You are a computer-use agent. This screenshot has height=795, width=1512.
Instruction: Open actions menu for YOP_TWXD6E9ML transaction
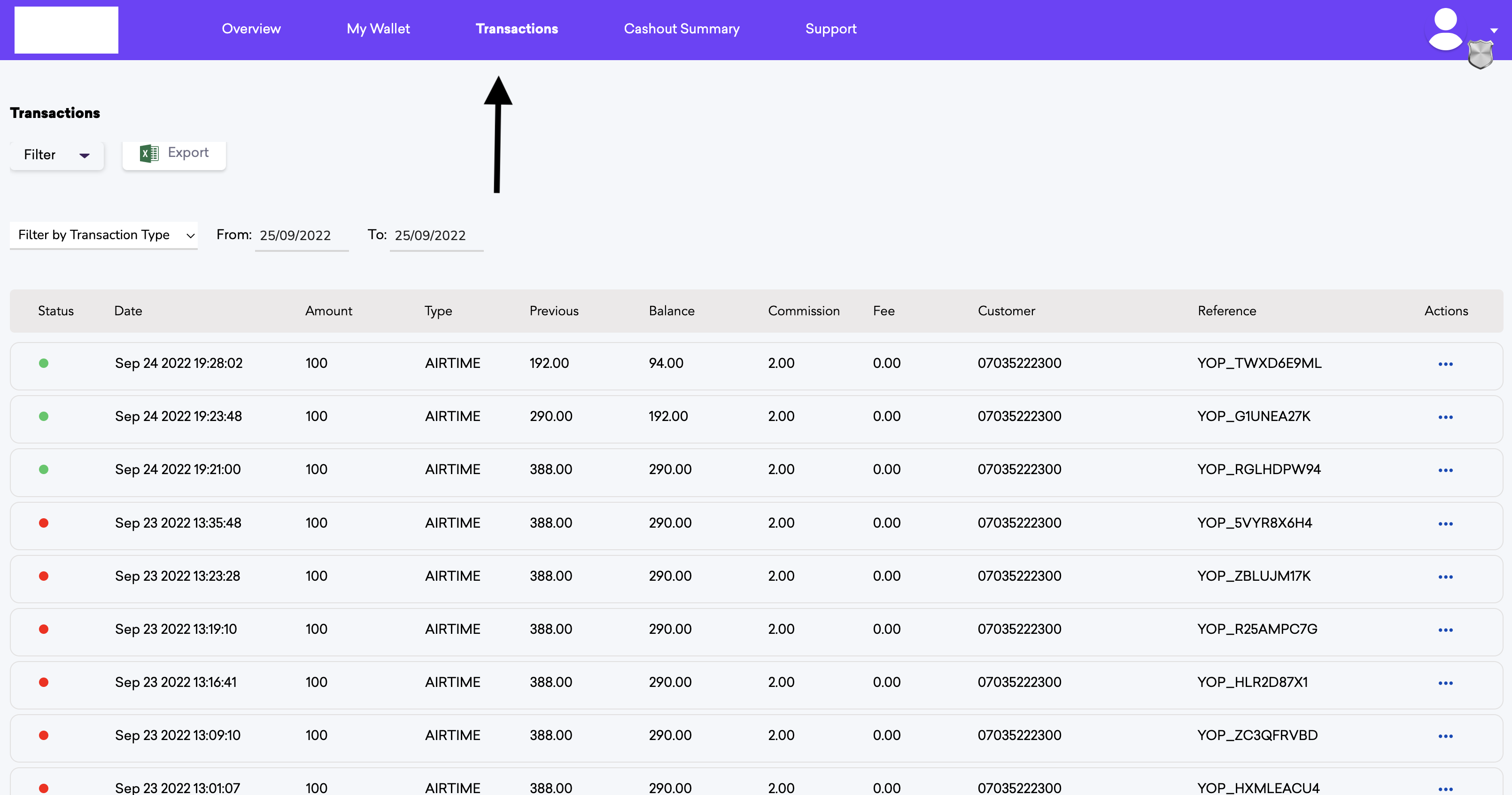(x=1445, y=364)
